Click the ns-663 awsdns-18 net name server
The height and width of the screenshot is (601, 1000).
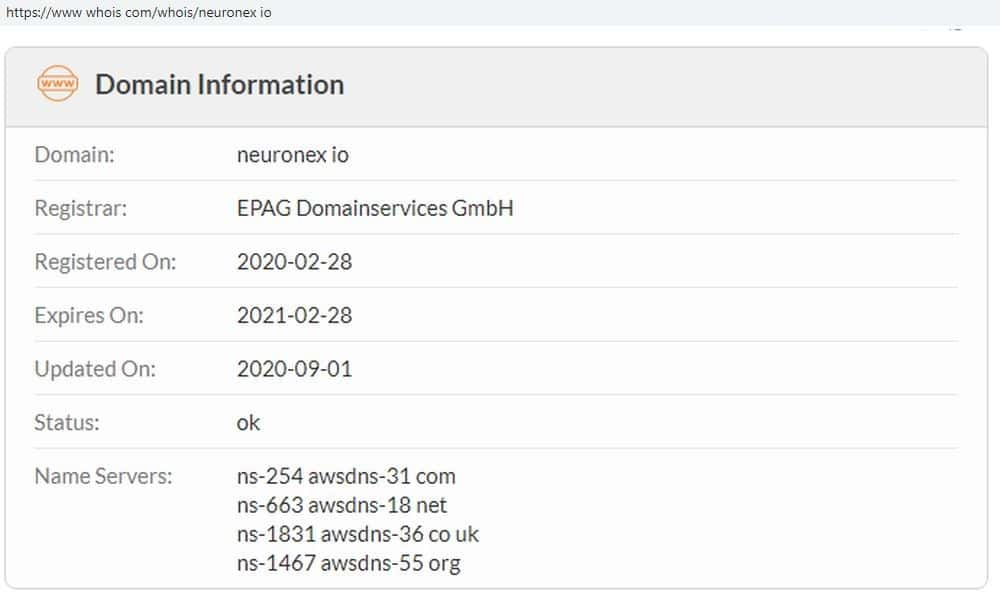tap(342, 505)
